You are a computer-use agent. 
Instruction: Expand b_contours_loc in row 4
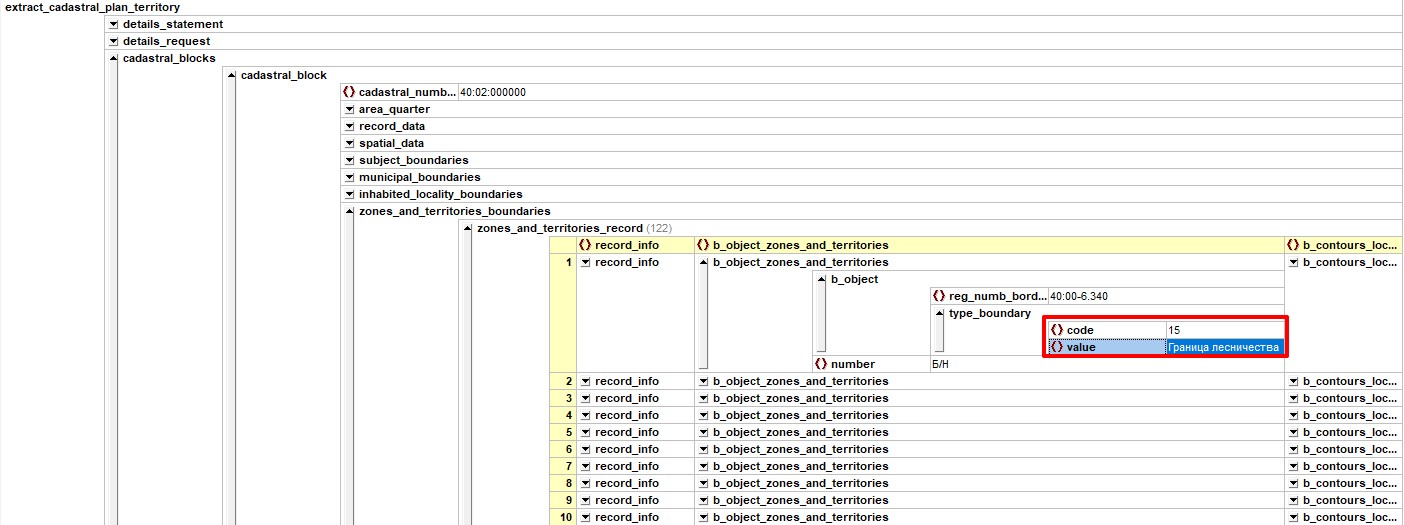(x=1293, y=415)
